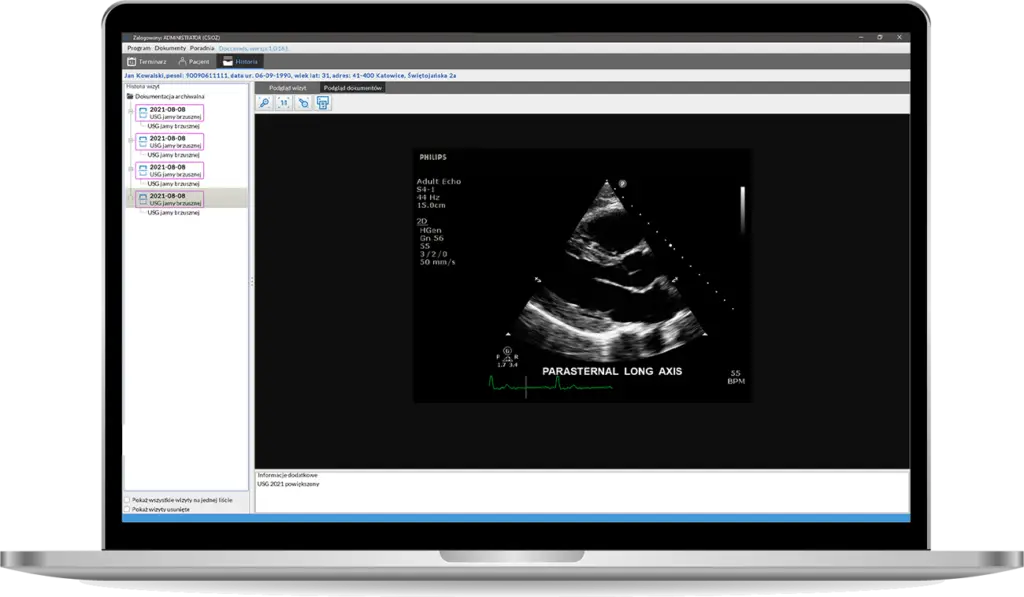This screenshot has height=597, width=1024.
Task: Click the magnifier zoom tool icon
Action: pyautogui.click(x=264, y=103)
